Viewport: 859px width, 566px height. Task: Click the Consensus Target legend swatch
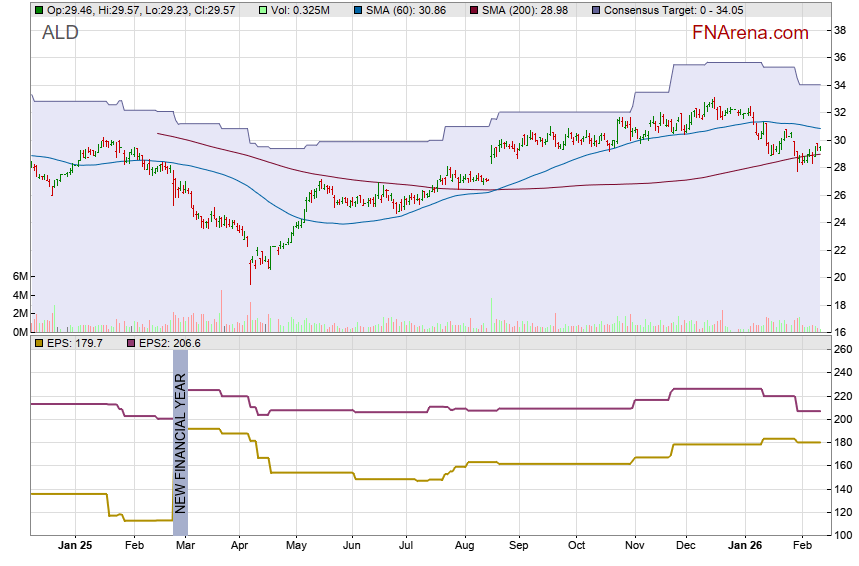pyautogui.click(x=597, y=9)
